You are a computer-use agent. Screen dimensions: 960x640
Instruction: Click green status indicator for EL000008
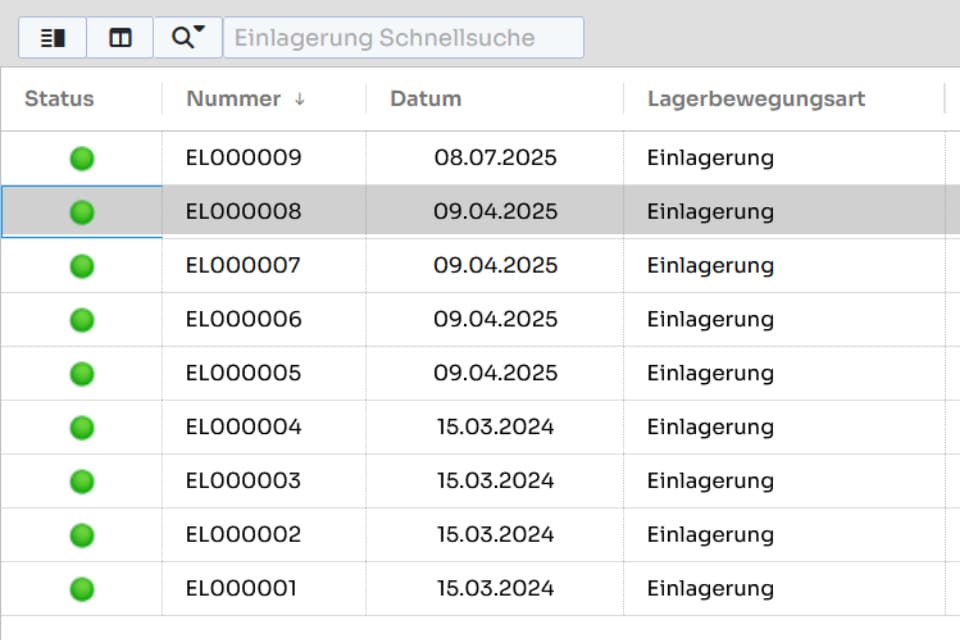tap(82, 212)
